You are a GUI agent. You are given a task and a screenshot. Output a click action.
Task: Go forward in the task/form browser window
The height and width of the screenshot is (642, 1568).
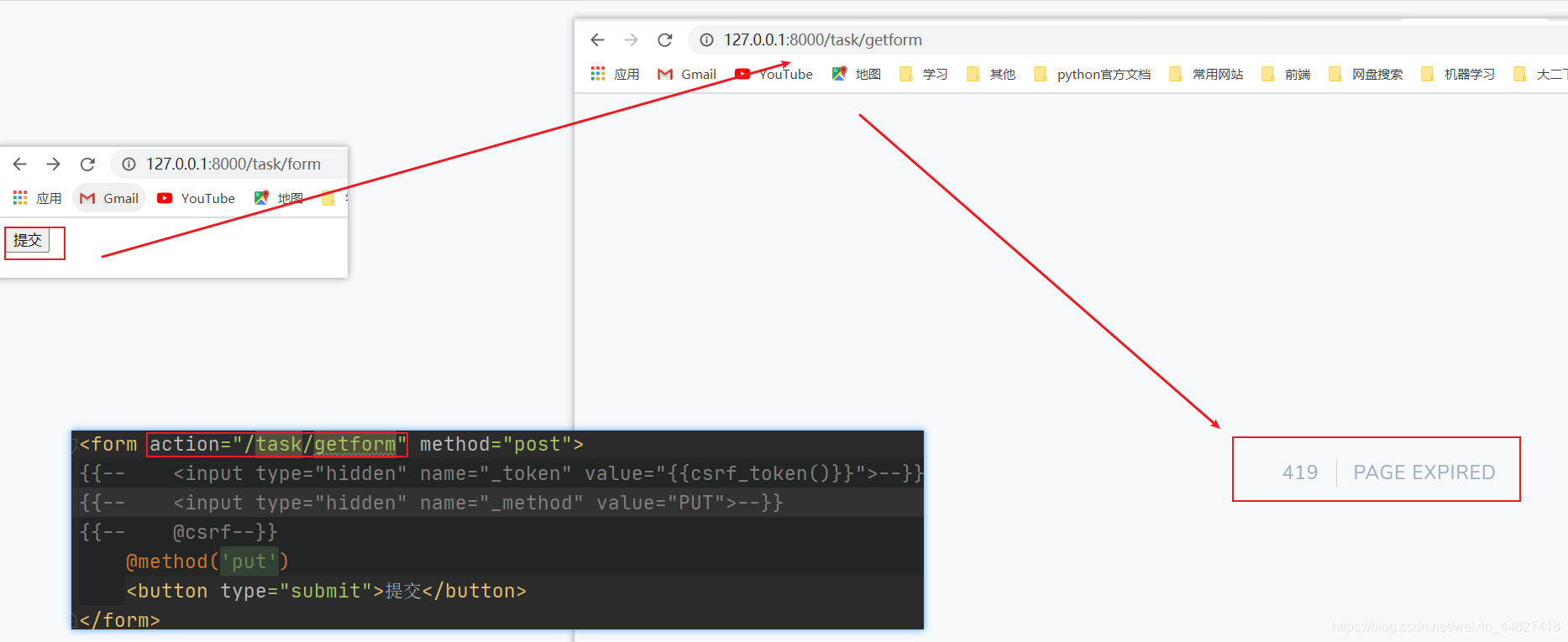tap(53, 164)
